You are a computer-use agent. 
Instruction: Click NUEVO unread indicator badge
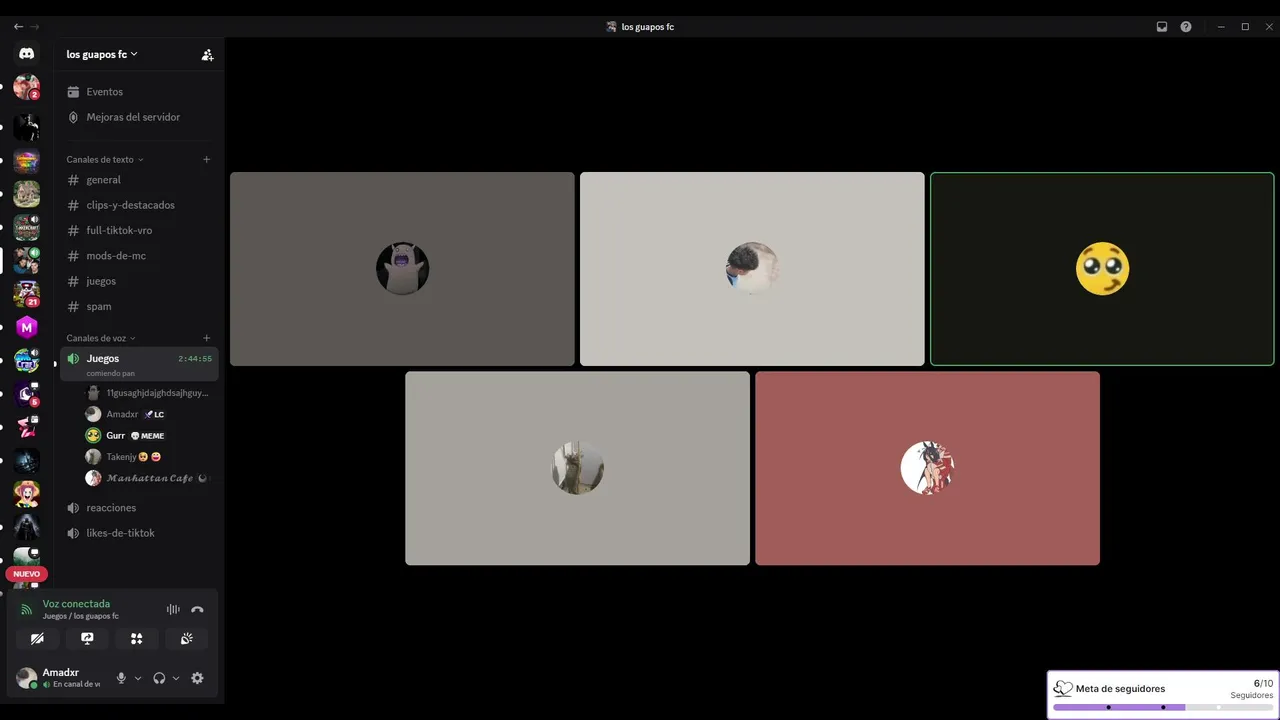[x=27, y=574]
